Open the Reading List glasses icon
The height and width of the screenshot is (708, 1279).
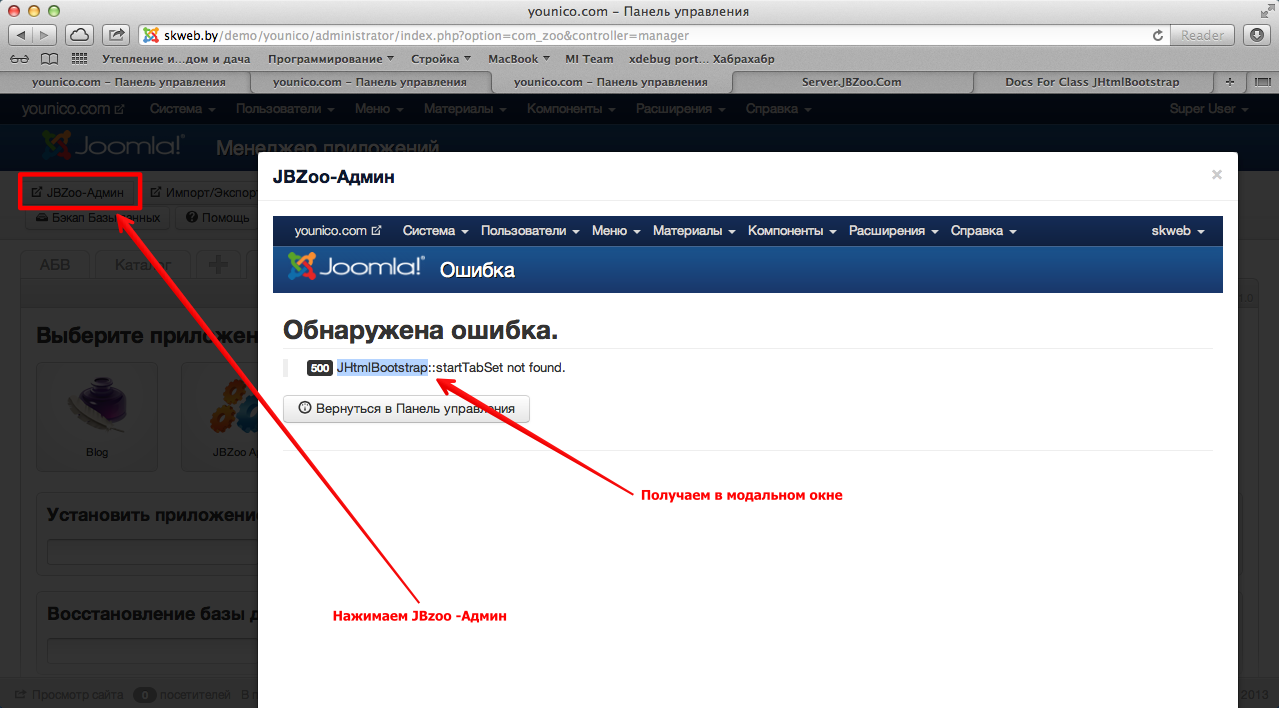20,59
